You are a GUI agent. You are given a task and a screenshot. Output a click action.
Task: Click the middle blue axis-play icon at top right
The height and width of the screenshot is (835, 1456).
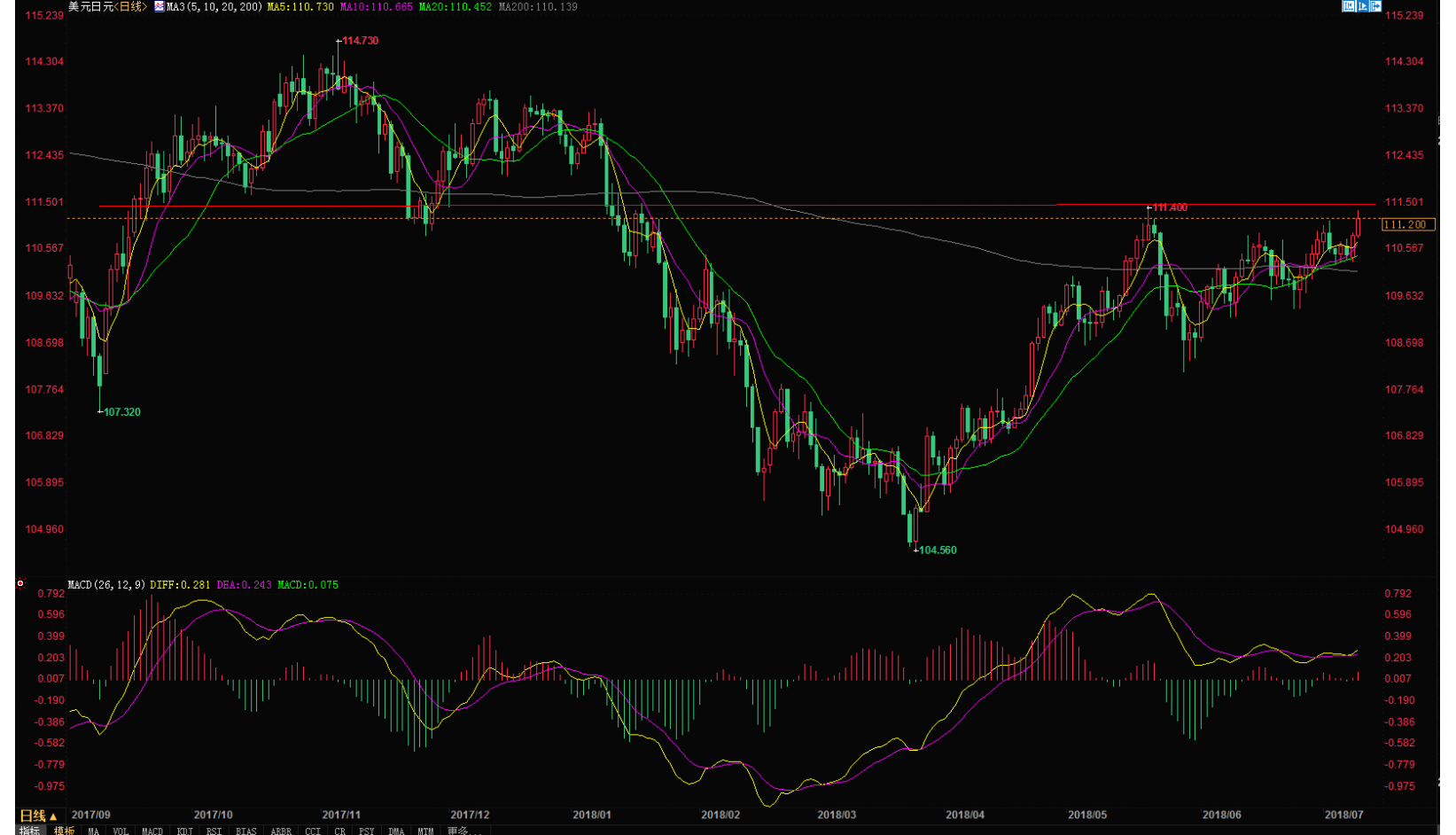(x=1362, y=6)
